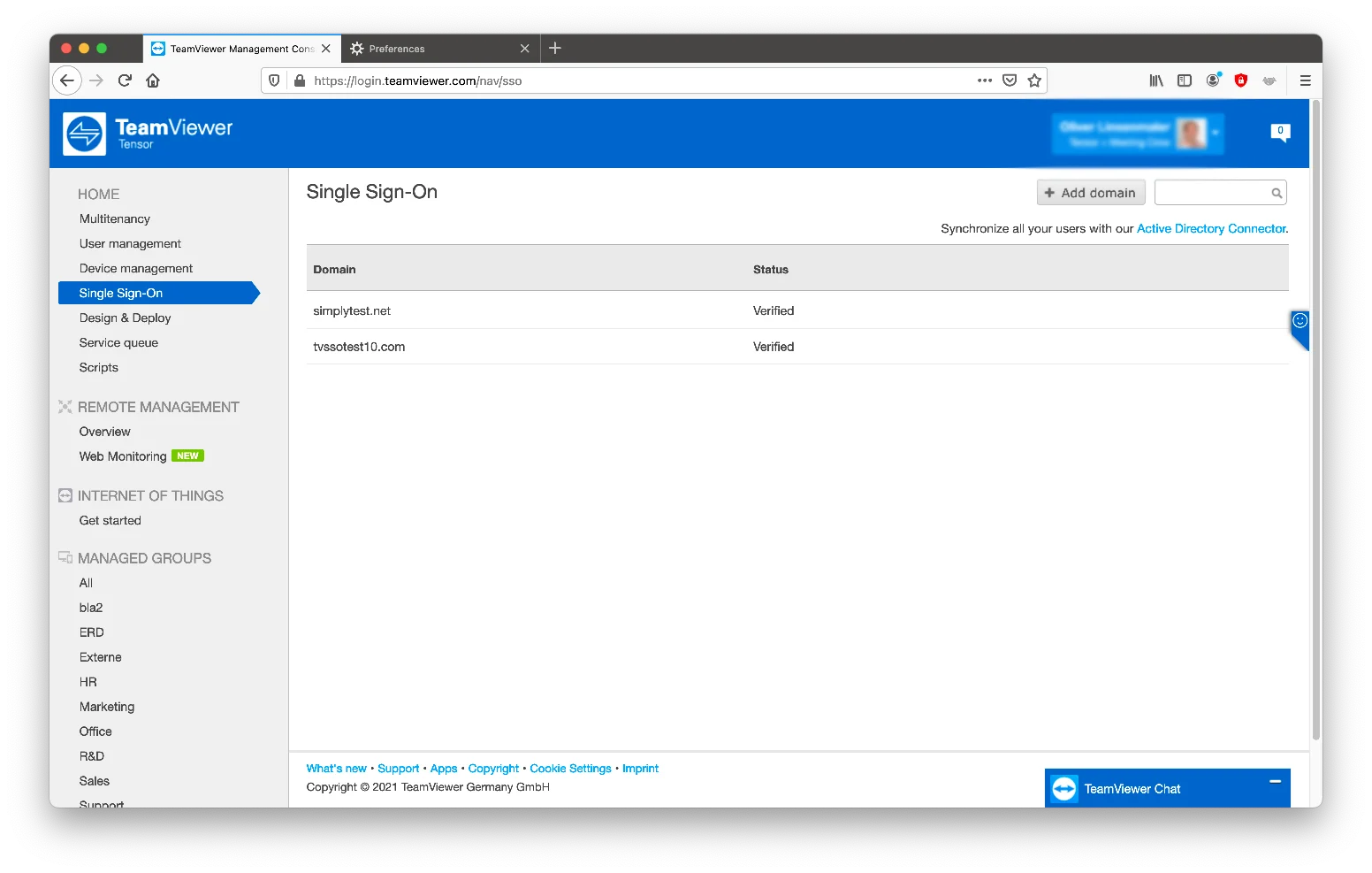Open a new browser tab

coord(555,48)
